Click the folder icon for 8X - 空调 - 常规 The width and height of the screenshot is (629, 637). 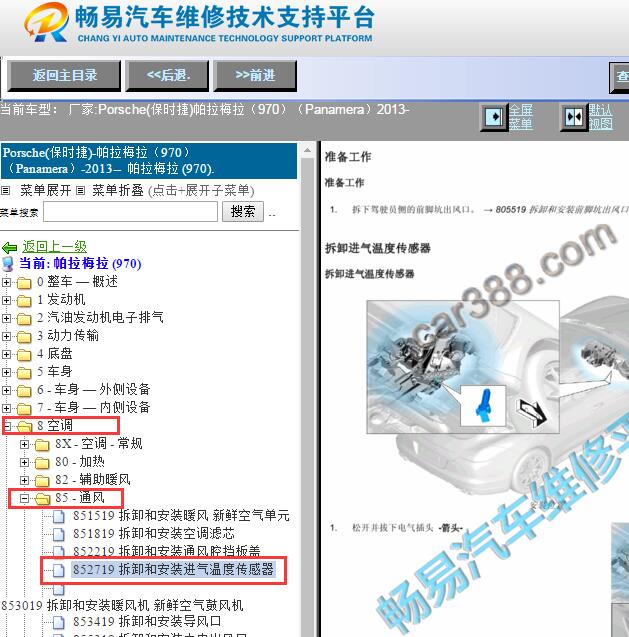pos(42,444)
